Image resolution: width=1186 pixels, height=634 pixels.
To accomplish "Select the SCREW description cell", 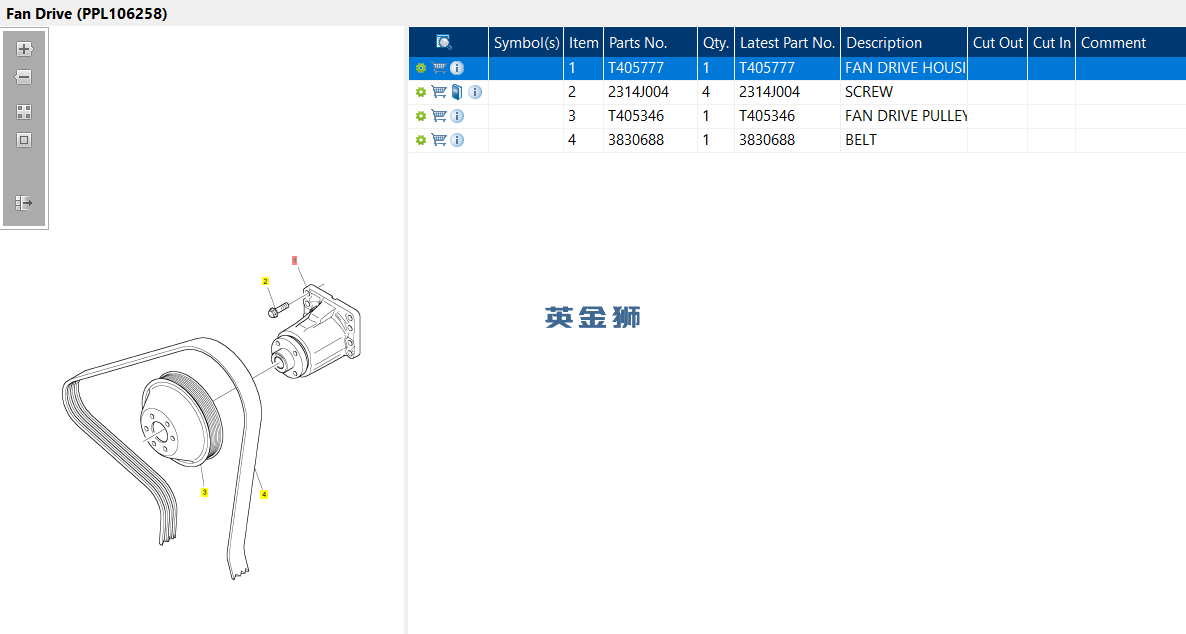I will [904, 92].
